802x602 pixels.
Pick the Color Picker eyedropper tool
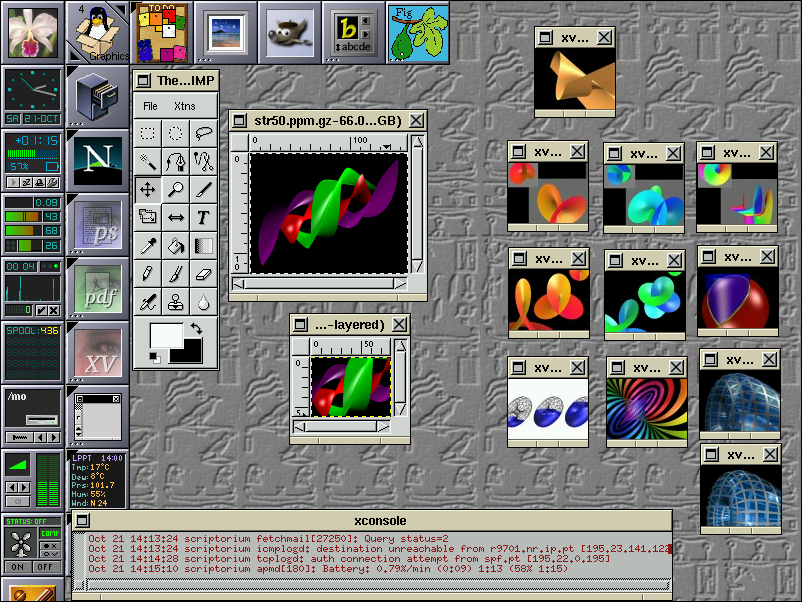pos(148,245)
